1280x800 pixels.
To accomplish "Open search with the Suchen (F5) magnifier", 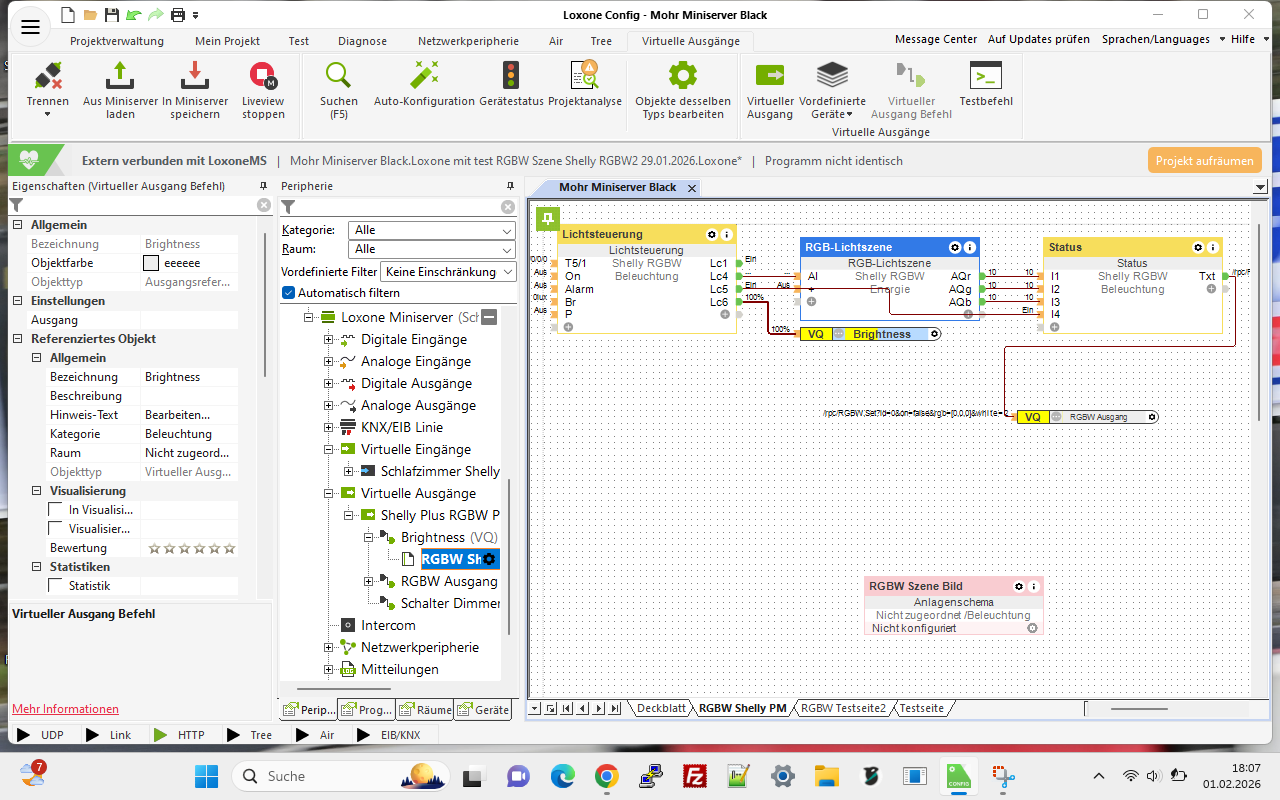I will (x=339, y=76).
